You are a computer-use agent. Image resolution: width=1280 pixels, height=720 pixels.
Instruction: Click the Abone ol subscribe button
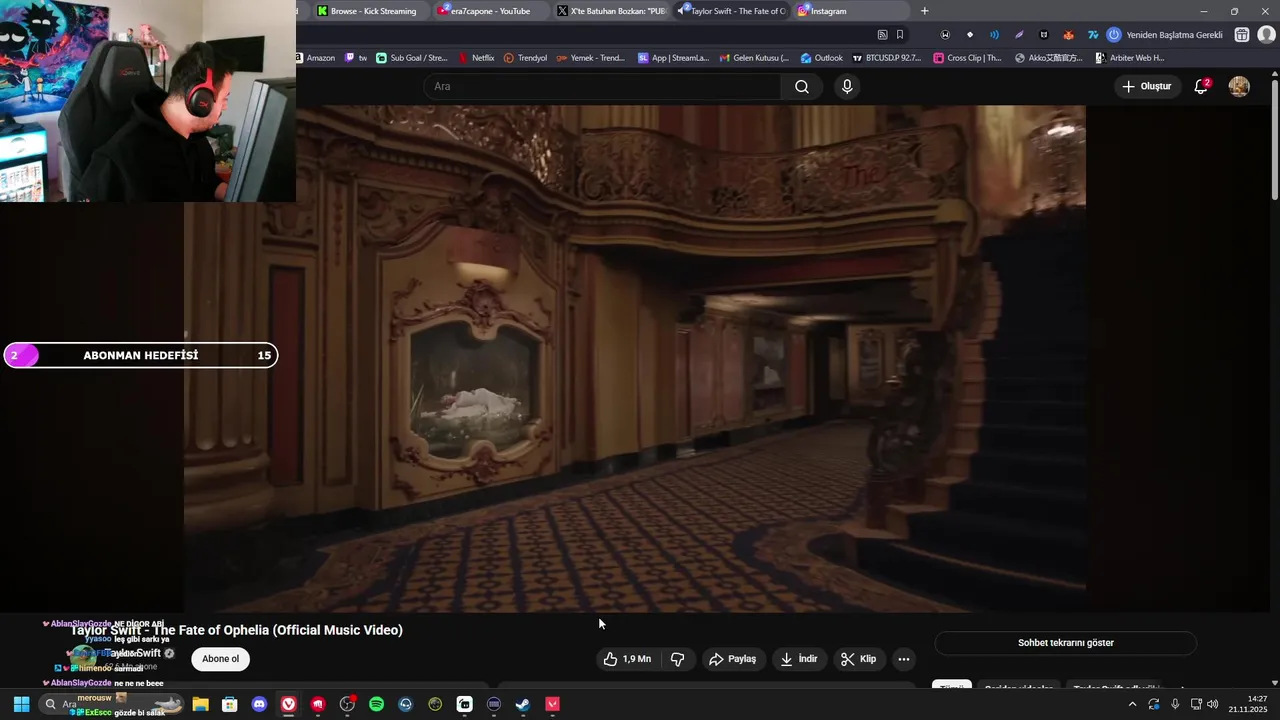coord(220,659)
